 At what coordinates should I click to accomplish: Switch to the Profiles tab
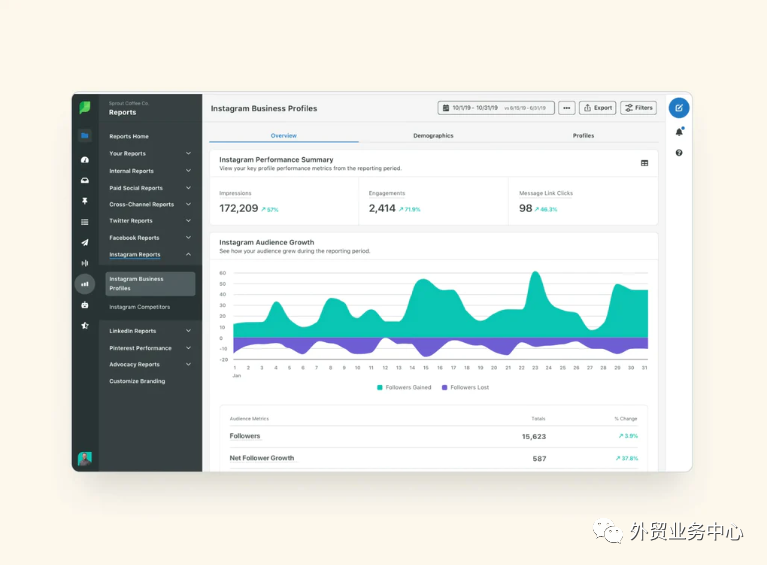pos(583,136)
